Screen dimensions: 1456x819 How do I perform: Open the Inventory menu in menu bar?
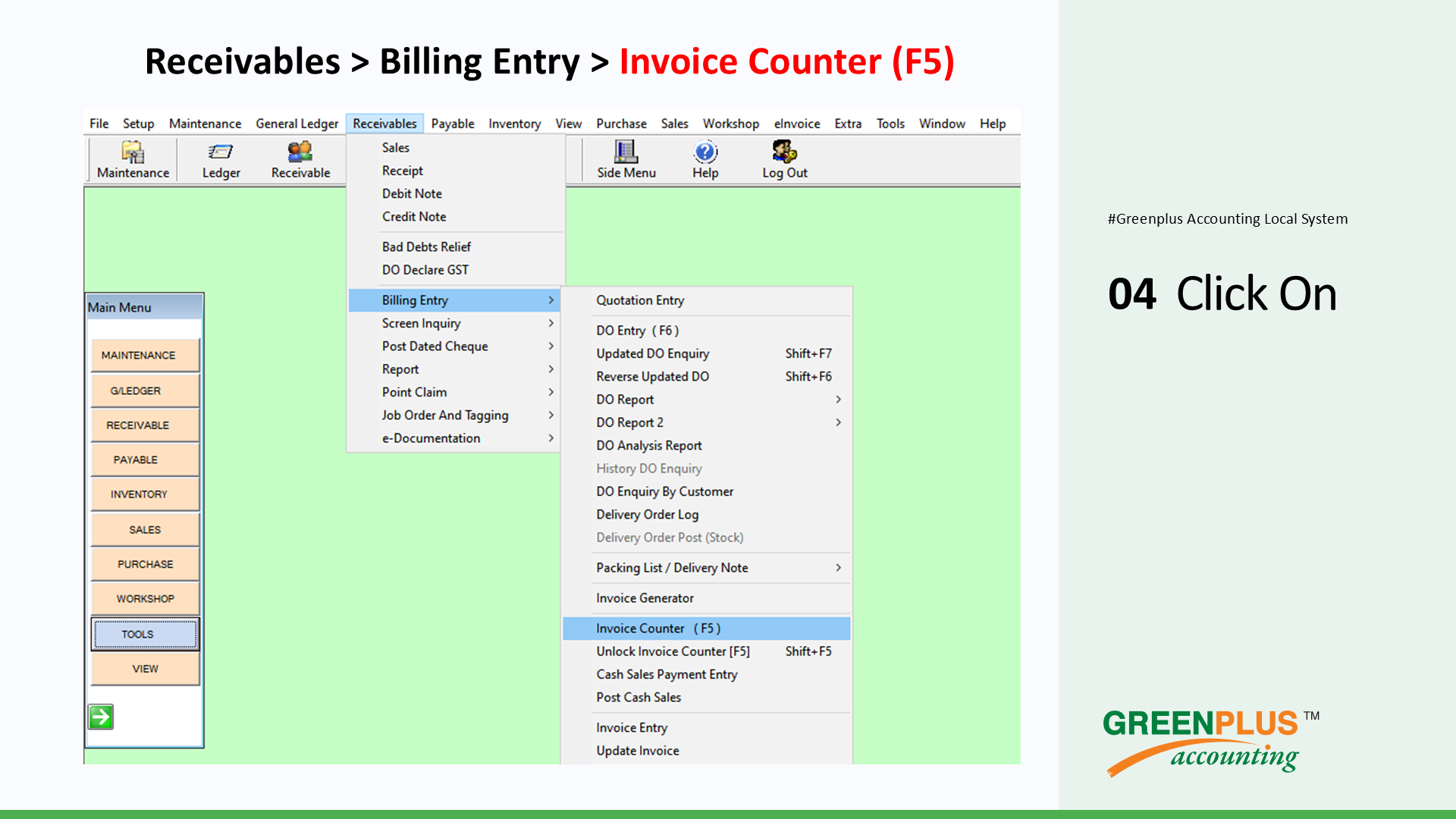514,124
